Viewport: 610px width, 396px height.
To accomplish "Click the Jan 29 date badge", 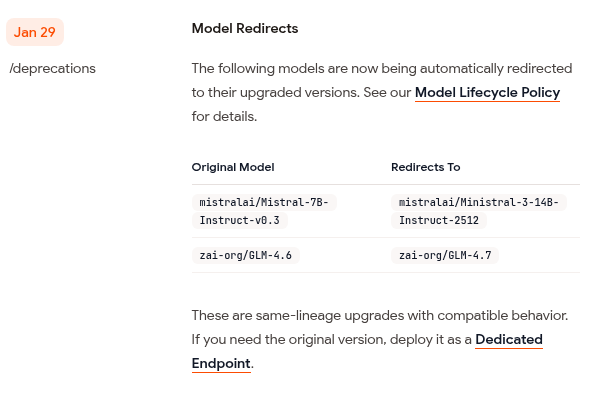I will coord(35,32).
